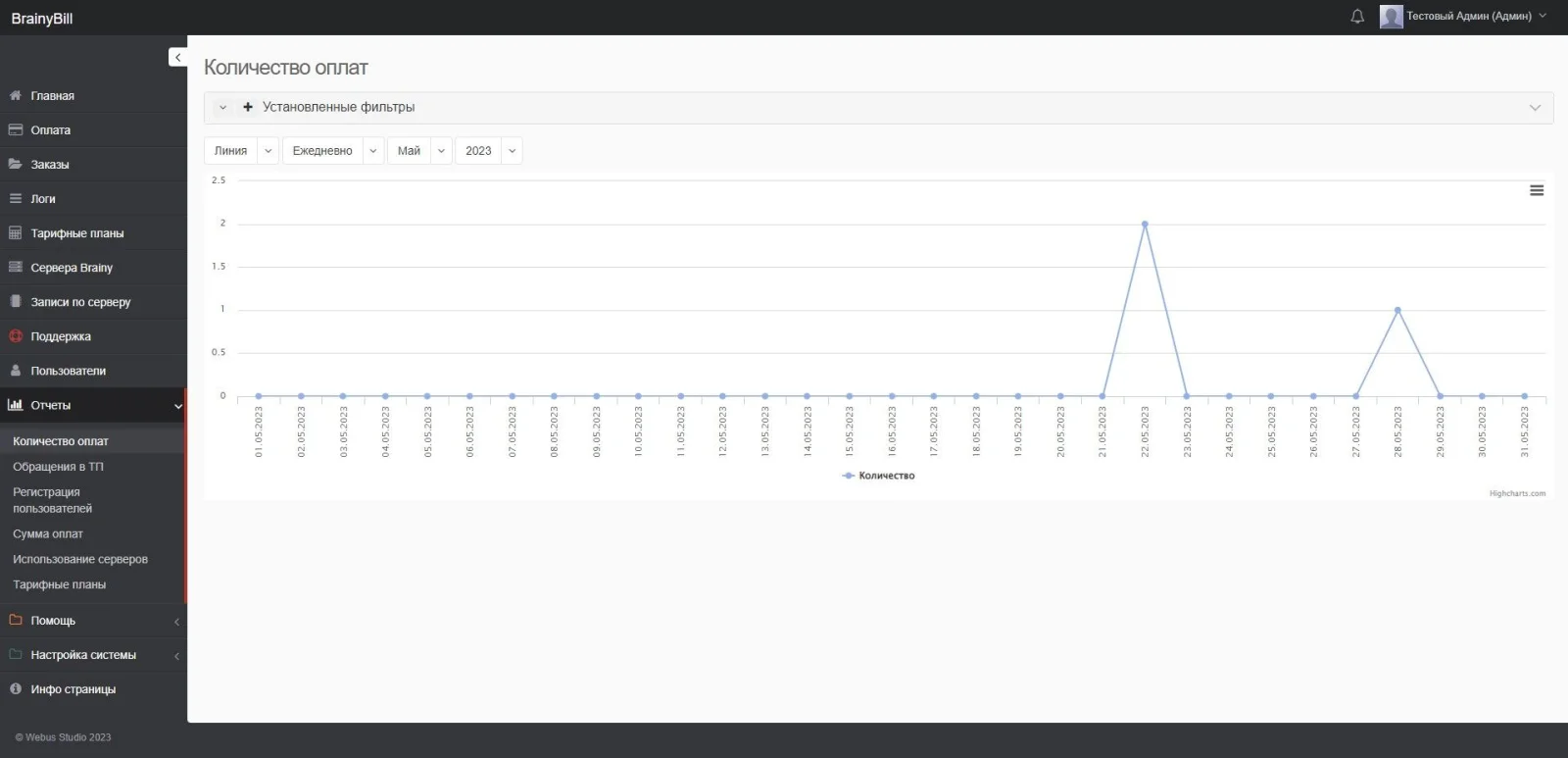The image size is (1568, 758).
Task: Open Сумма оплат report
Action: (48, 534)
